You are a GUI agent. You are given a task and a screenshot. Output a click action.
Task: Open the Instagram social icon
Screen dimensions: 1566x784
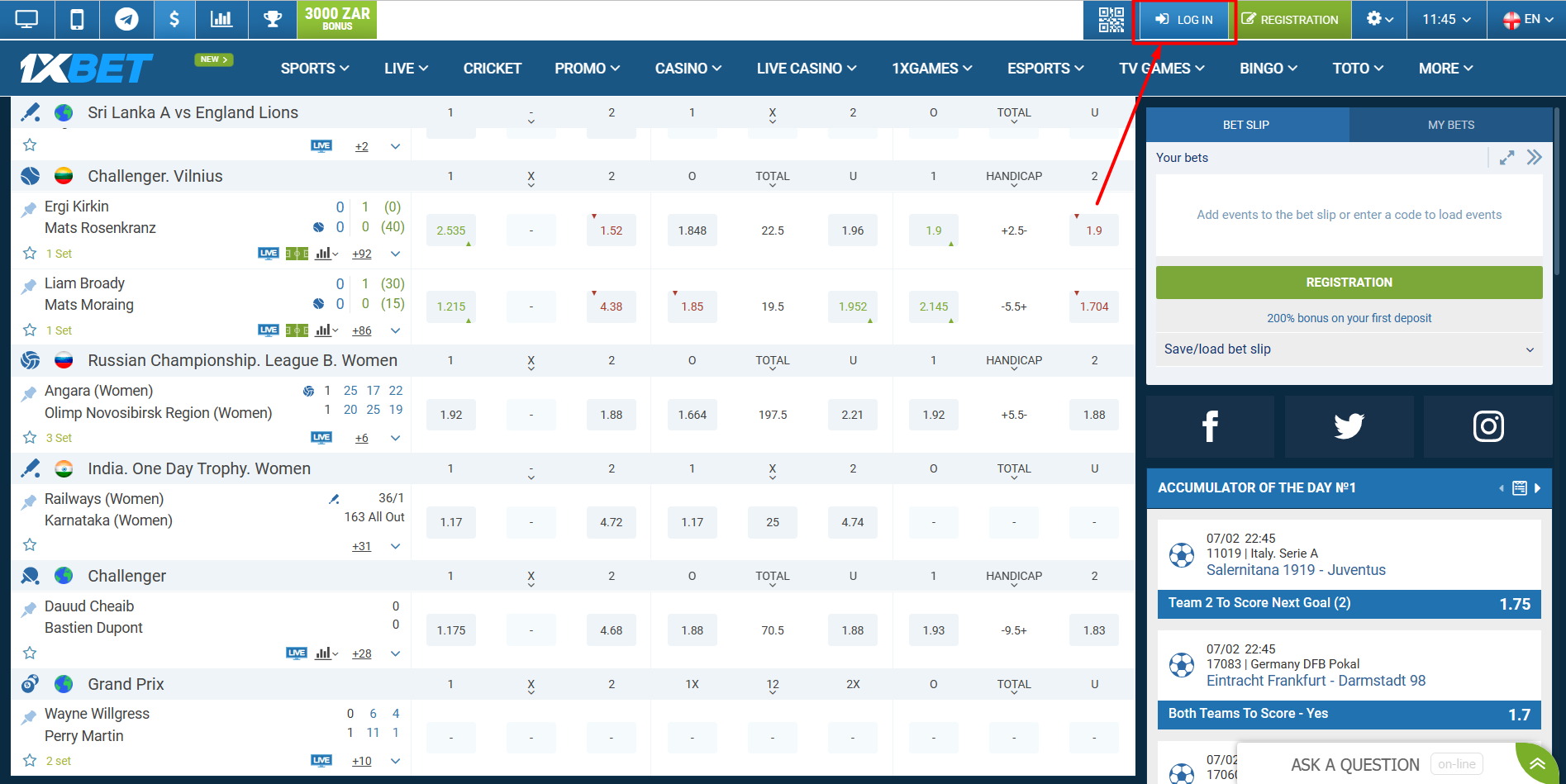1488,426
